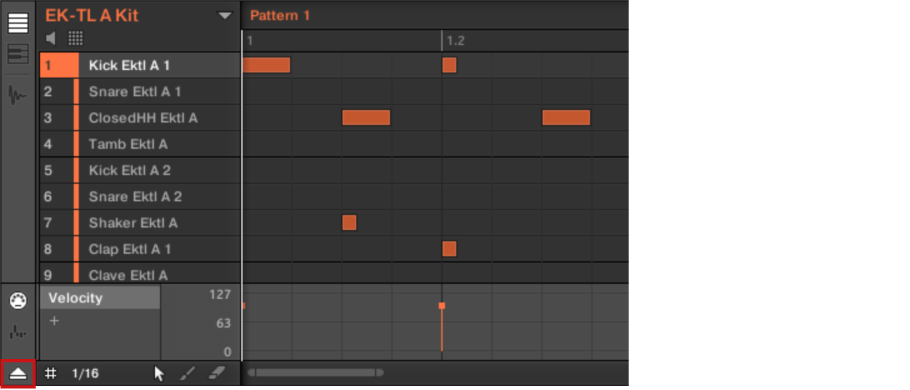Open the EK-TL A Kit dropdown arrow

[x=225, y=16]
